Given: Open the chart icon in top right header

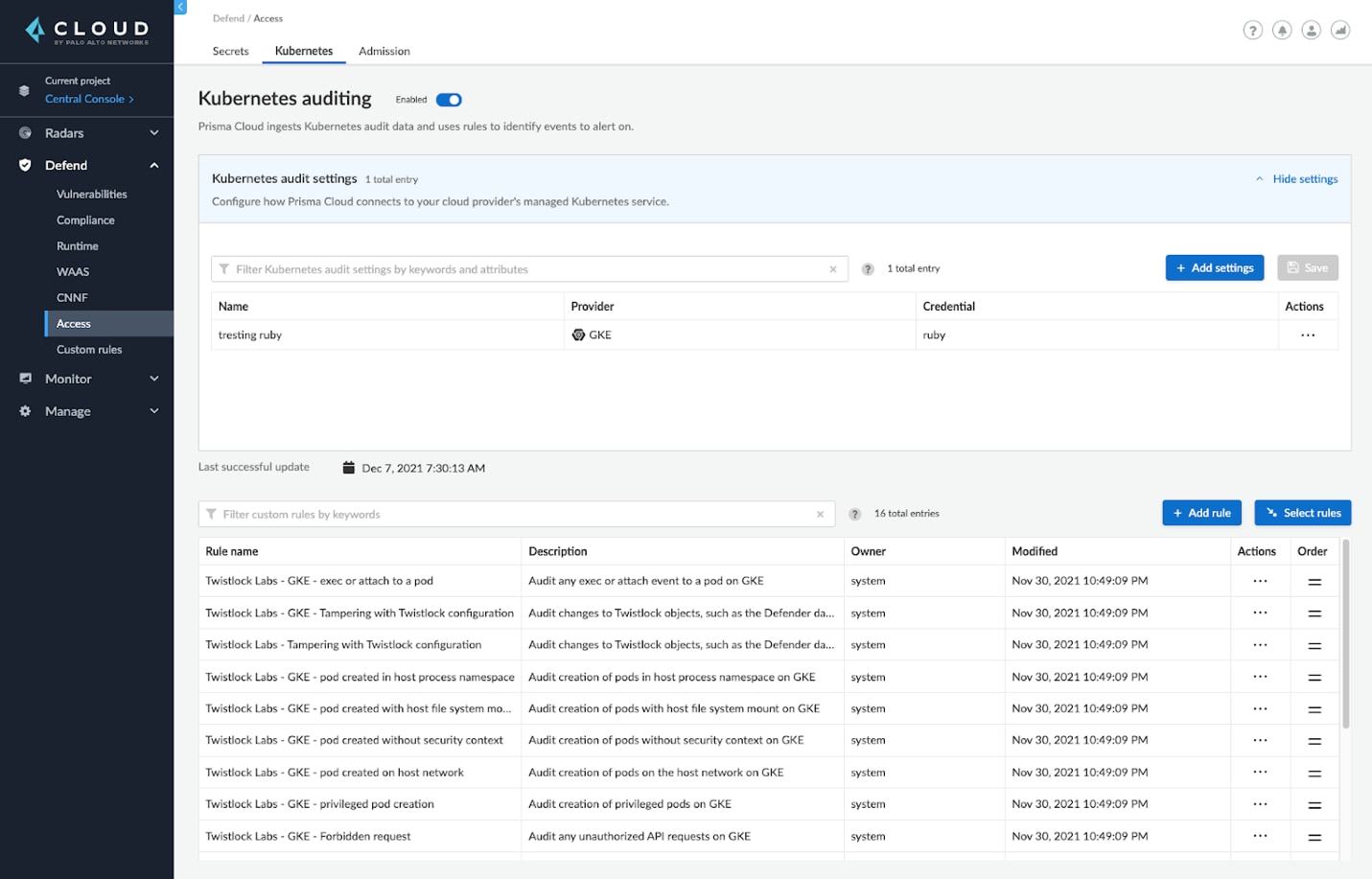Looking at the screenshot, I should point(1340,30).
